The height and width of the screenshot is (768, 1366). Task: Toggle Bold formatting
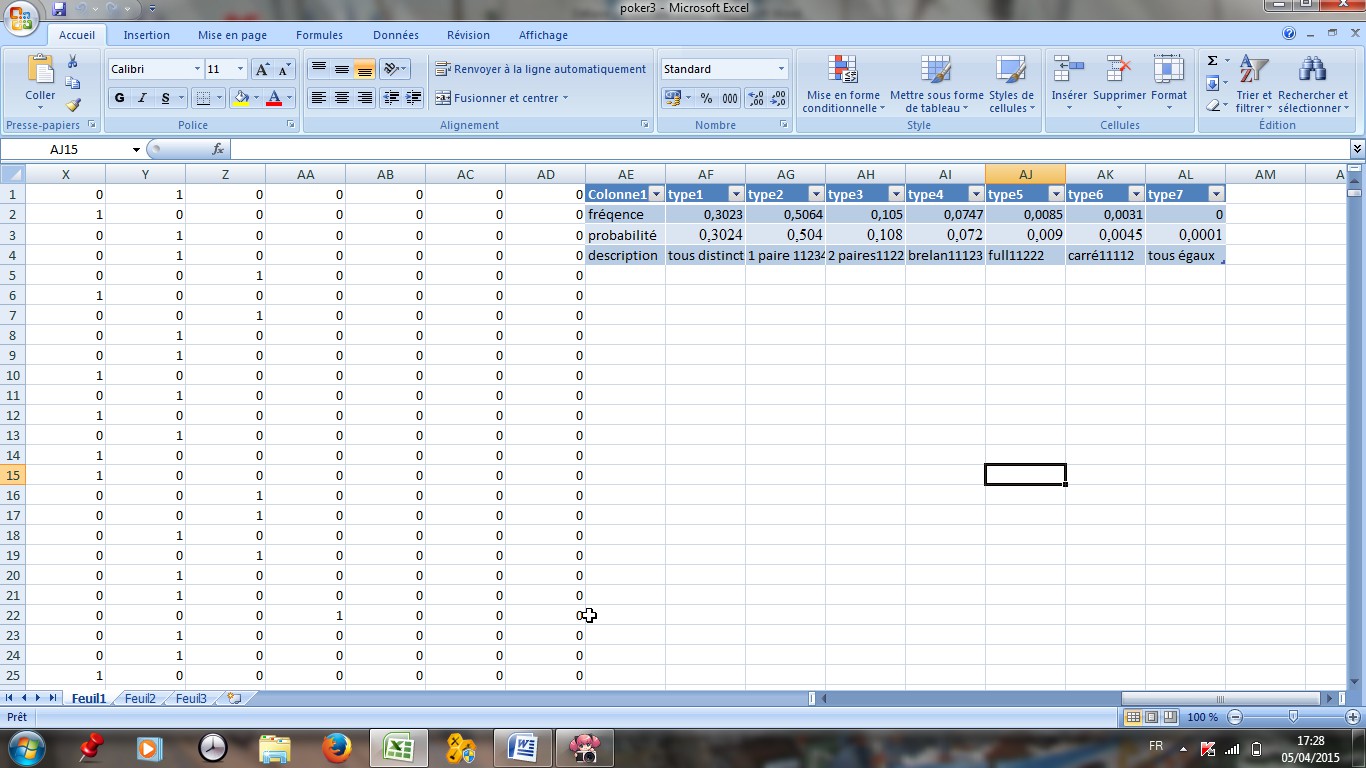[x=120, y=98]
